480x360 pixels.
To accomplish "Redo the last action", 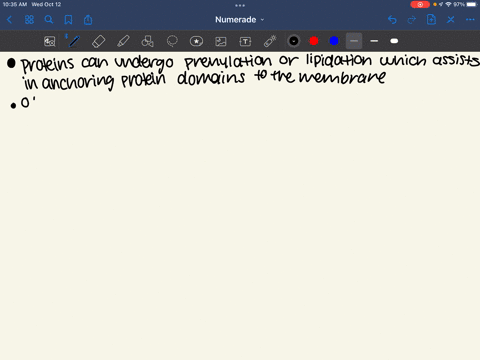I will pyautogui.click(x=412, y=20).
